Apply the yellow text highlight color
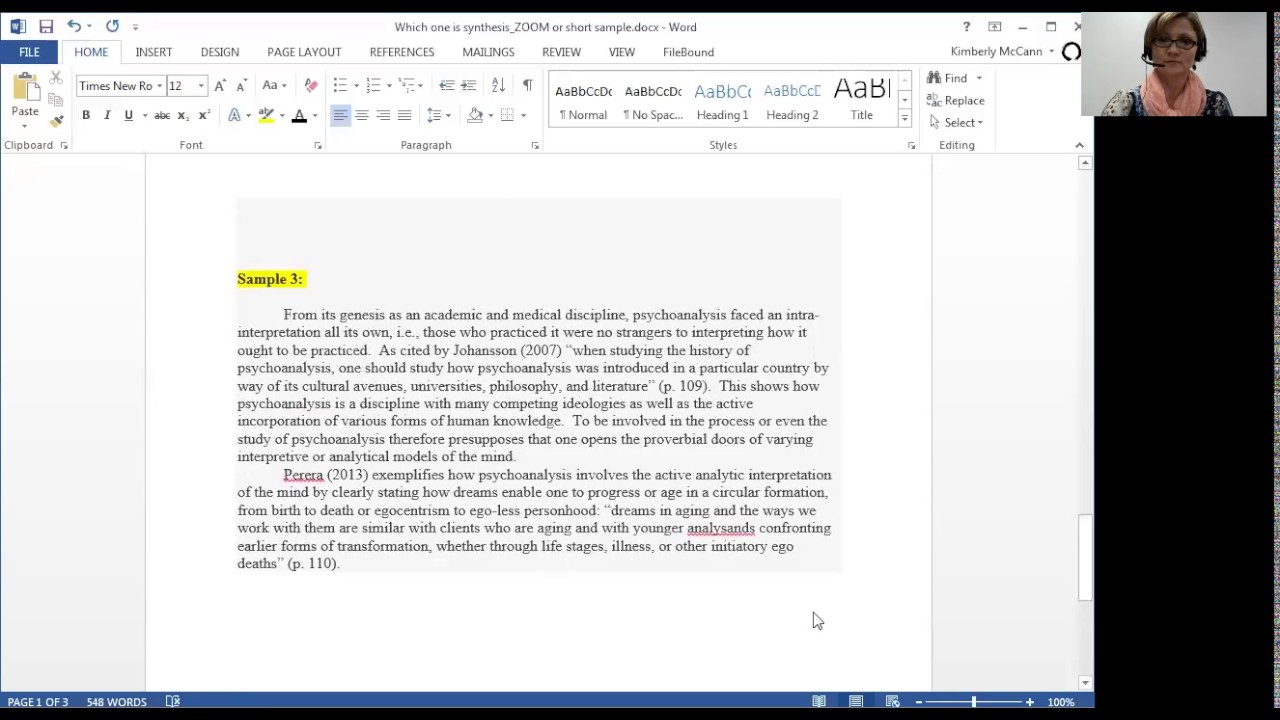This screenshot has height=720, width=1280. tap(266, 116)
